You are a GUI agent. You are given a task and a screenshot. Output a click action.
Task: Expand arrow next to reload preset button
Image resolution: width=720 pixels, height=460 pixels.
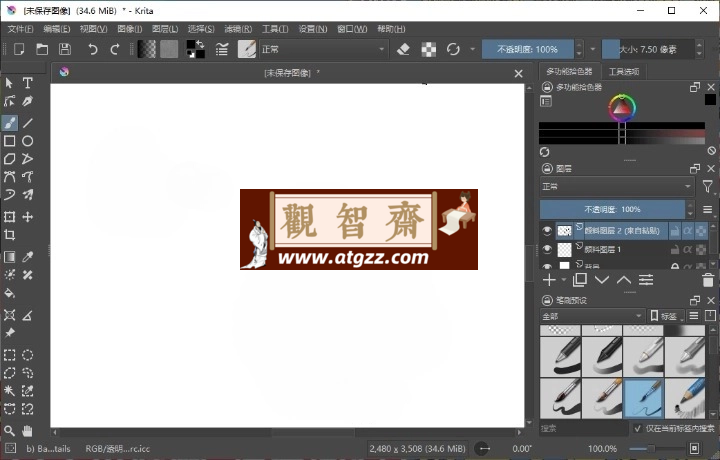click(472, 49)
